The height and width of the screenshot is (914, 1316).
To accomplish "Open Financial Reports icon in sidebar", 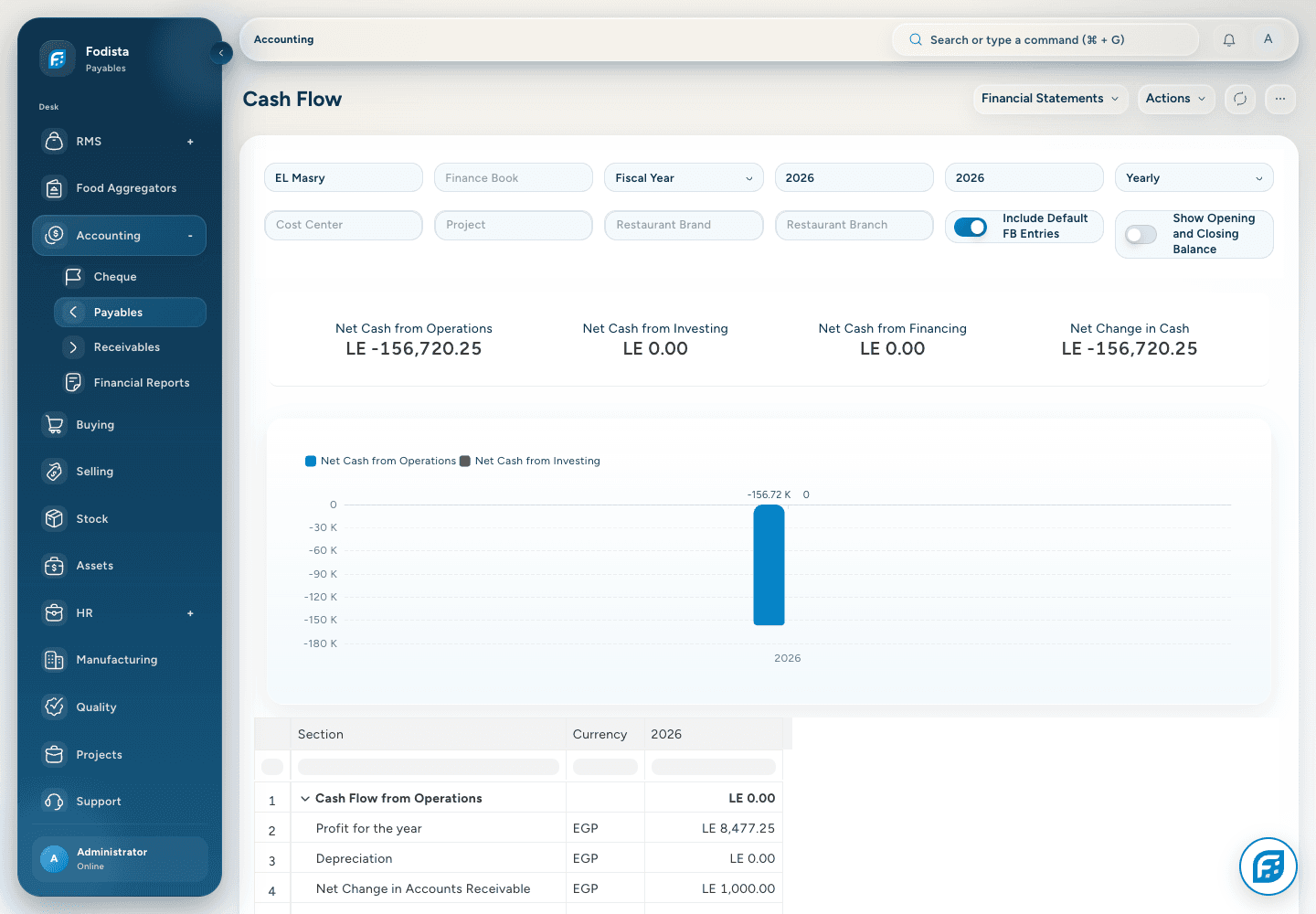I will coord(73,383).
